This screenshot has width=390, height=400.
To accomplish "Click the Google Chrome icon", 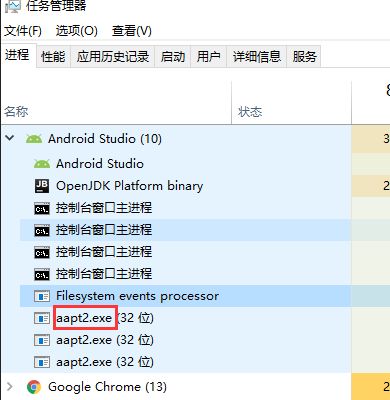I will 34,387.
